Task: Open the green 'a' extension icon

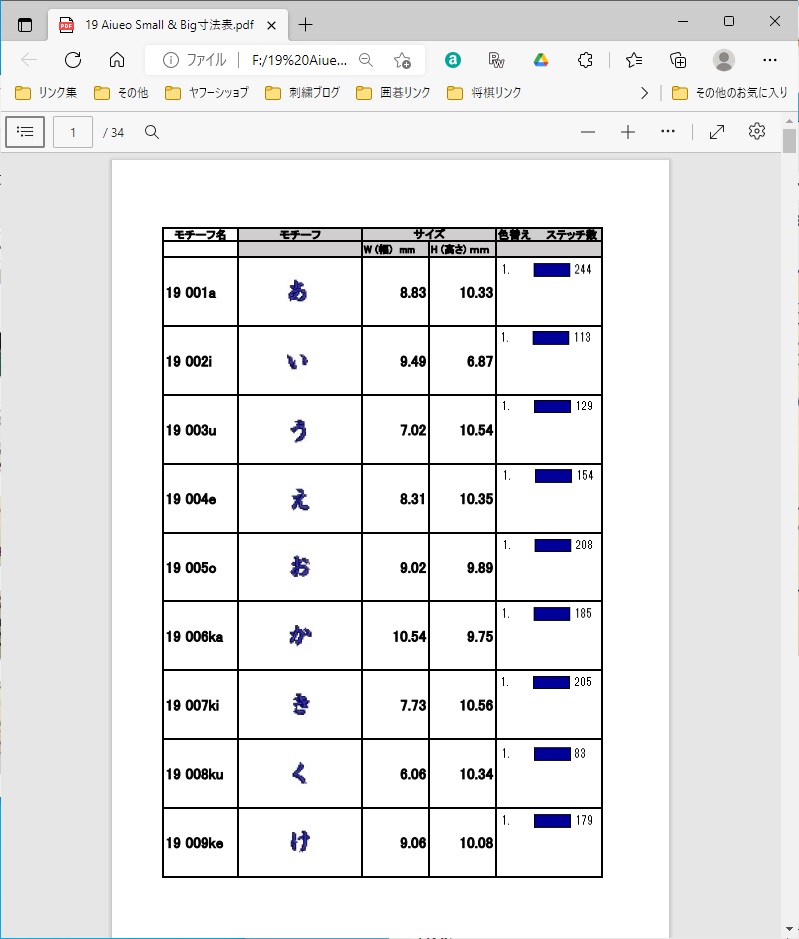Action: pos(453,60)
